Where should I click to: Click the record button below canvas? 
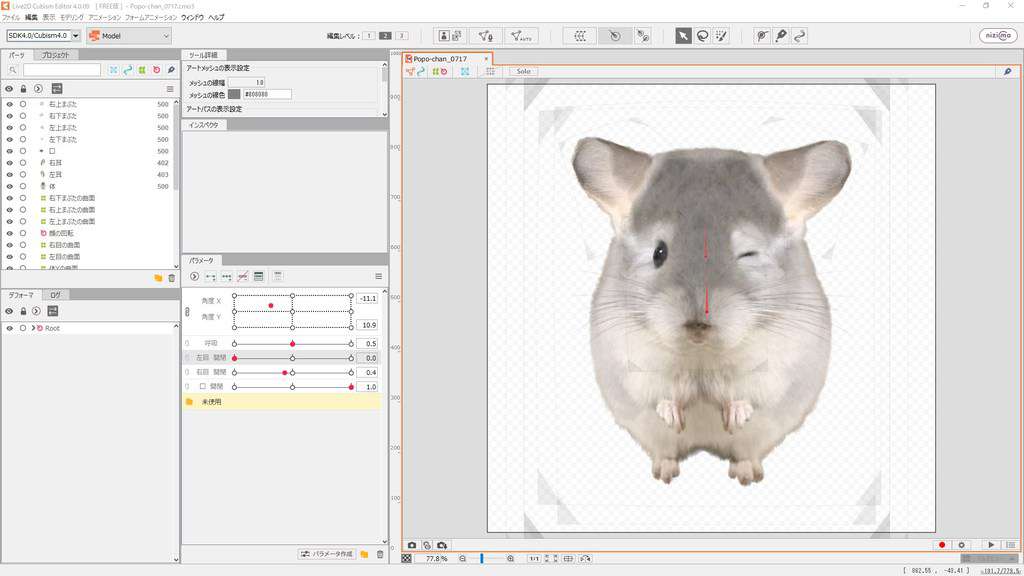tap(942, 545)
